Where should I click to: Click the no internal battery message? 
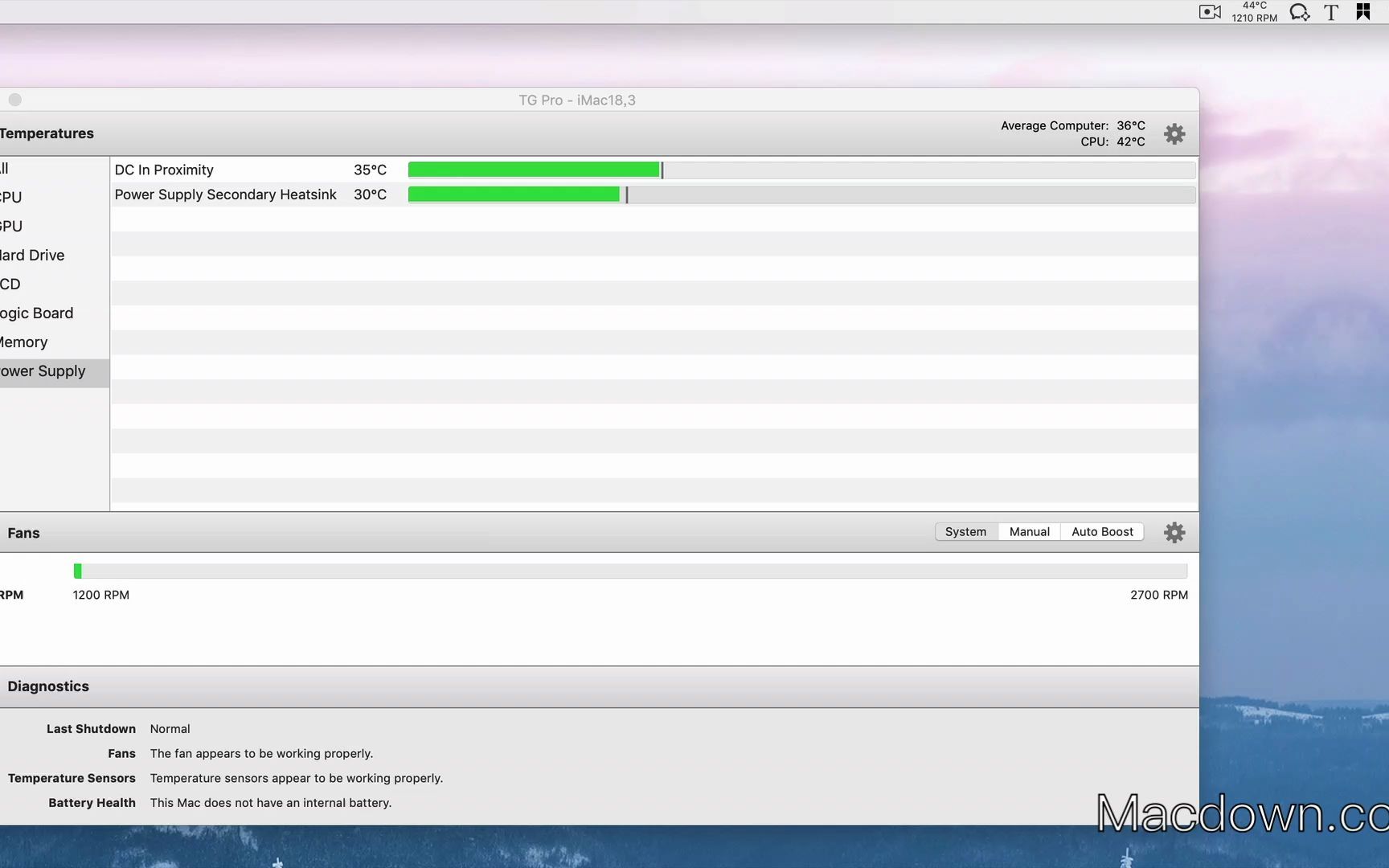[x=270, y=803]
